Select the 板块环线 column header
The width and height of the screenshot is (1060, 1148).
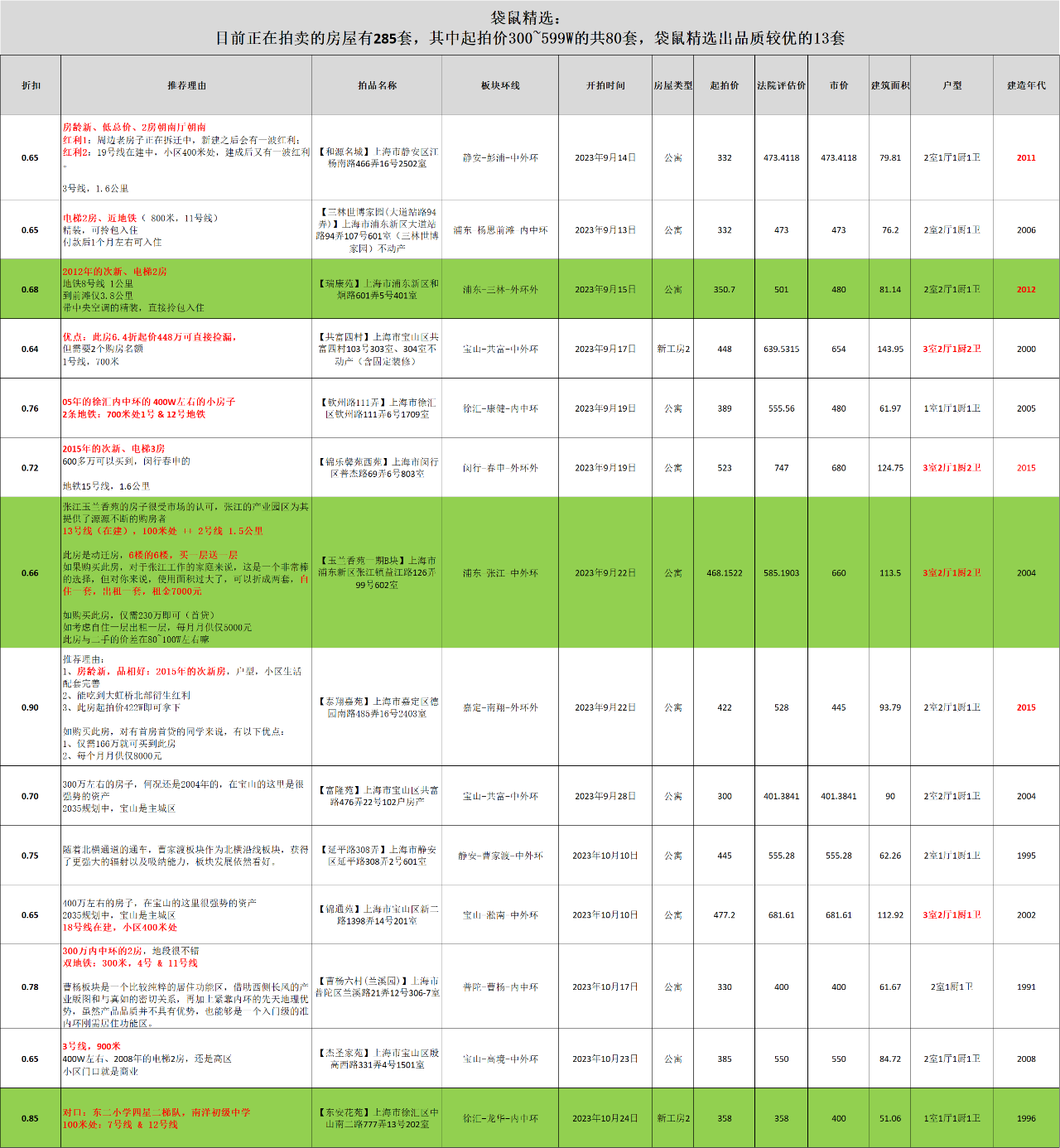coord(500,85)
